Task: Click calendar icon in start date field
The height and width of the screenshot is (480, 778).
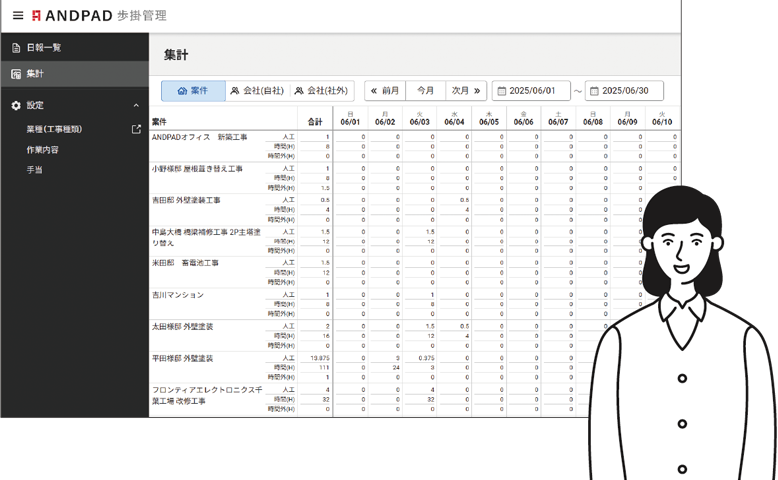Action: (500, 91)
